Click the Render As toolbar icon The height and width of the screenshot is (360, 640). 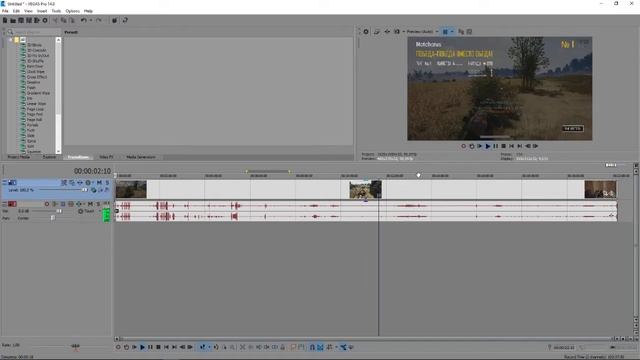point(37,20)
